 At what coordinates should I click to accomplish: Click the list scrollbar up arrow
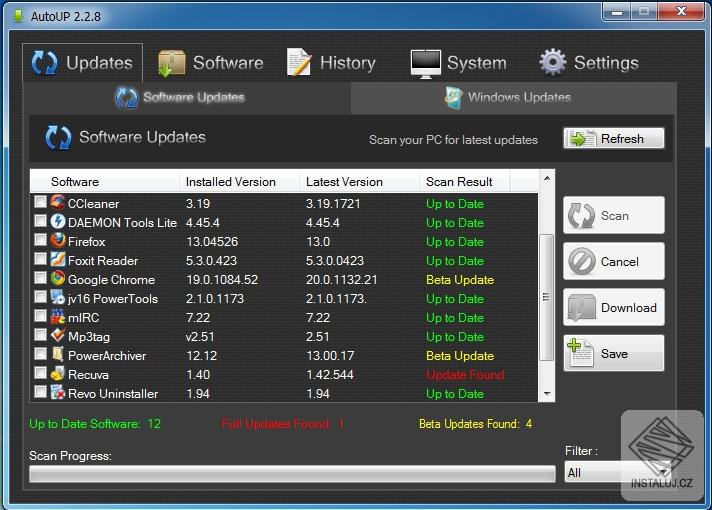click(547, 178)
